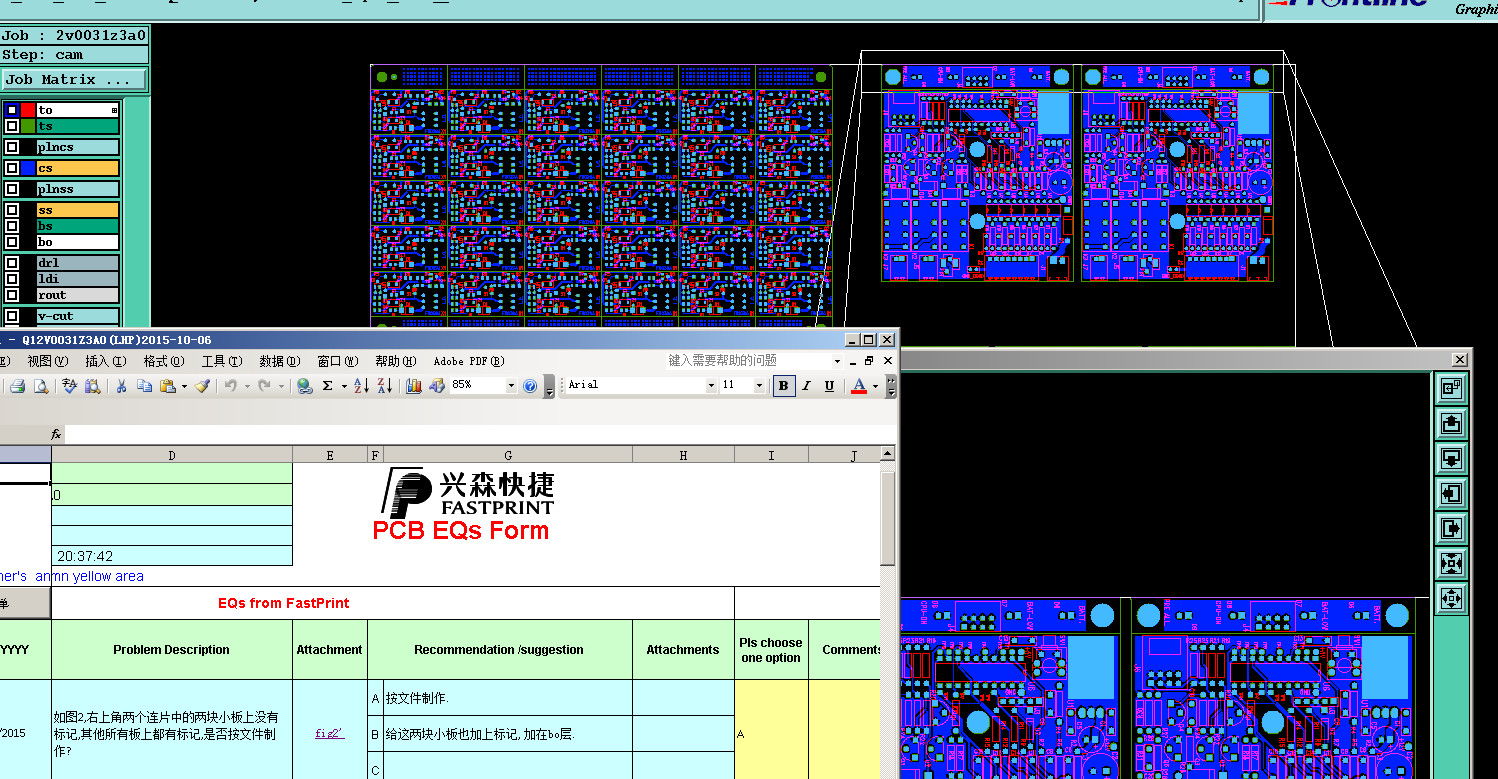1498x779 pixels.
Task: Click the AutoSum sigma icon
Action: click(327, 386)
